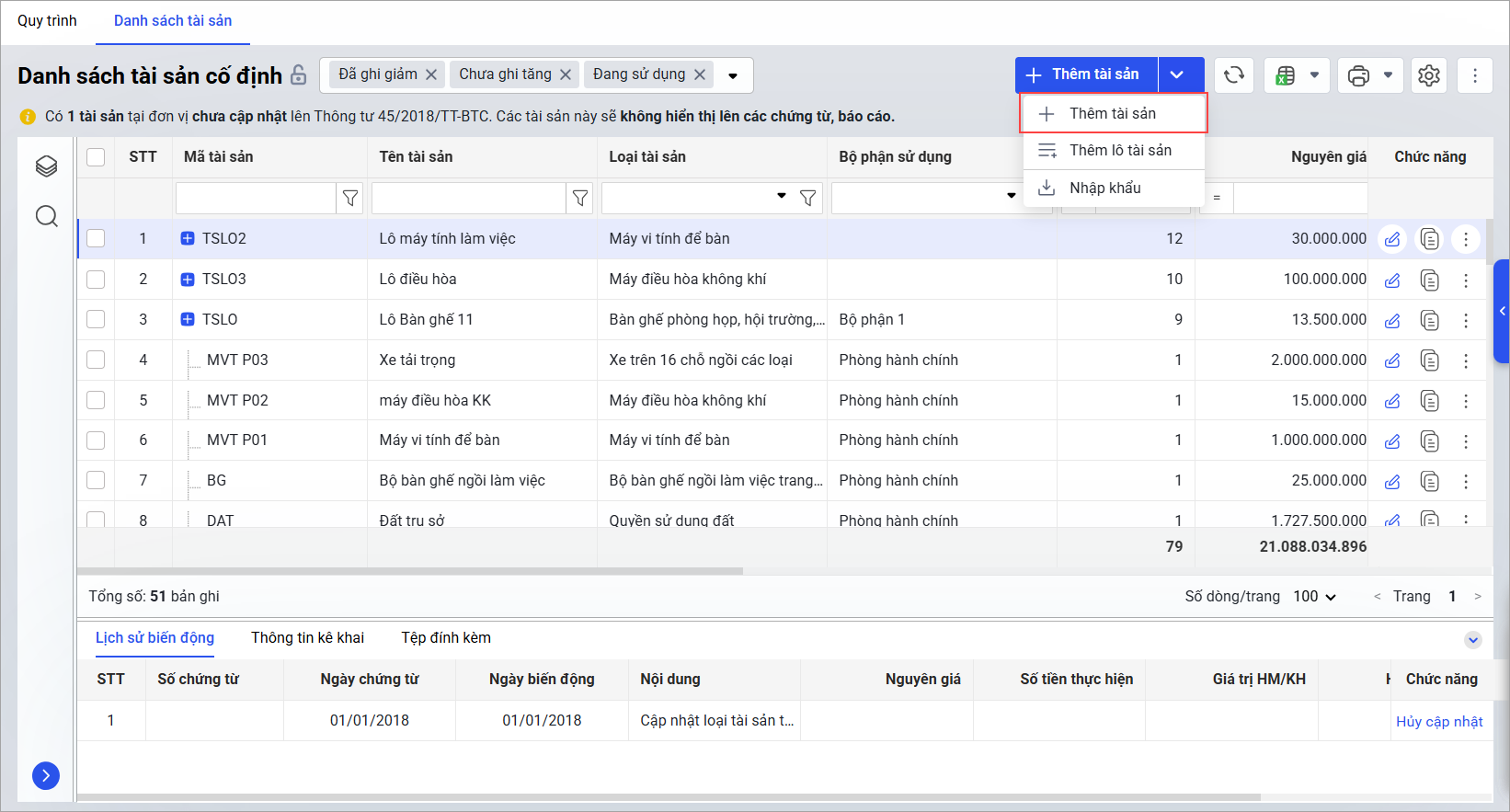Screen dimensions: 1510x812
Task: Click the printer icon in toolbar
Action: [1358, 75]
